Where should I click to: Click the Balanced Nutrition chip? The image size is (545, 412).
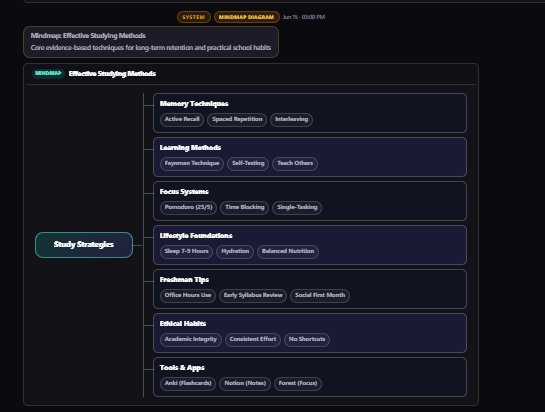[288, 251]
